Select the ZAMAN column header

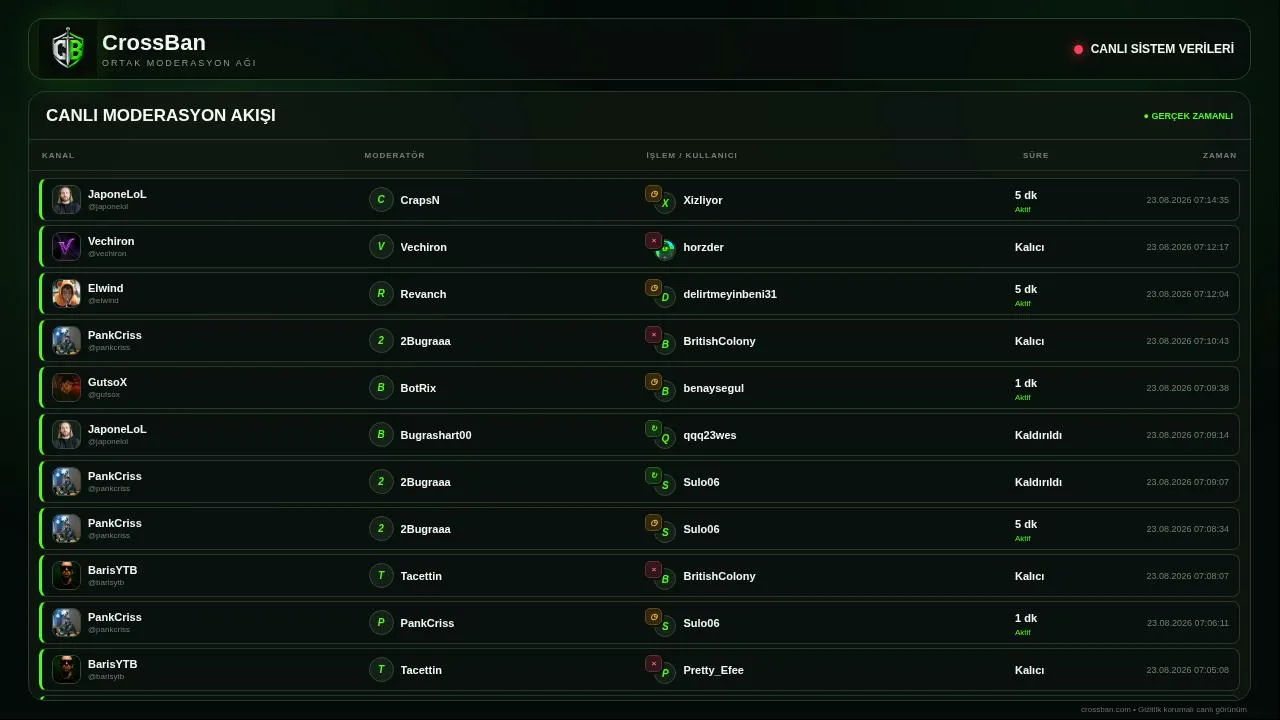pos(1220,155)
